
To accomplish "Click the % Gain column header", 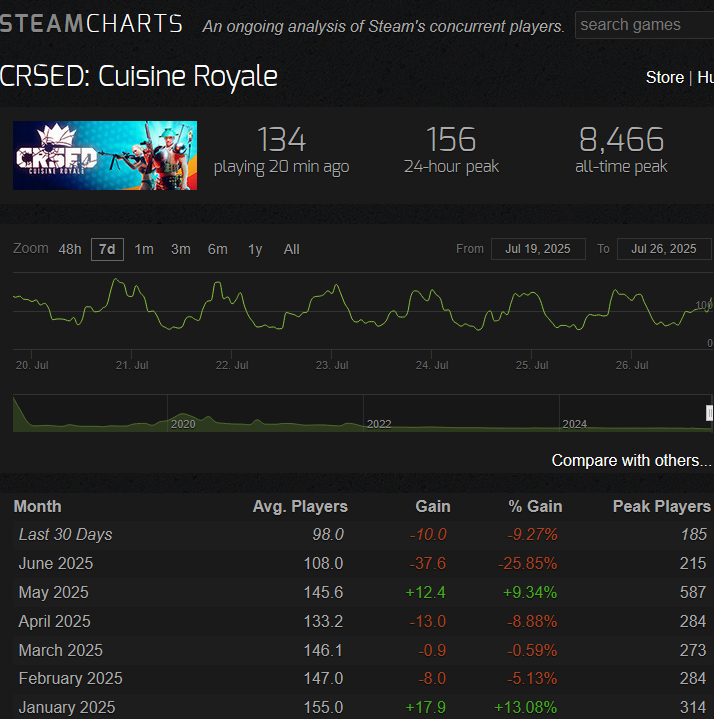I will pyautogui.click(x=535, y=507).
